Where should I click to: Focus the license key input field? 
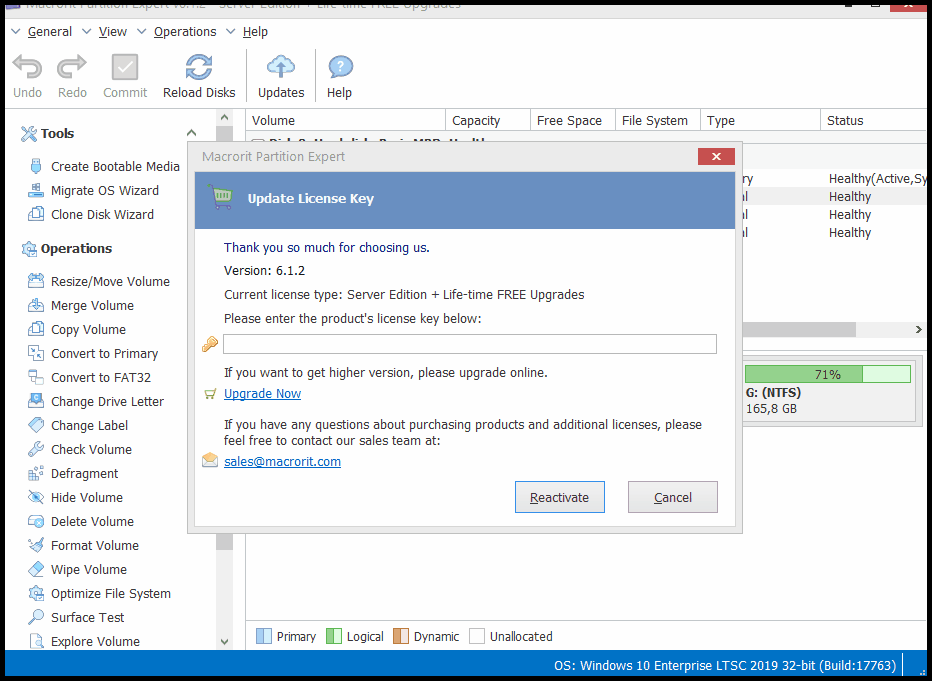click(470, 343)
